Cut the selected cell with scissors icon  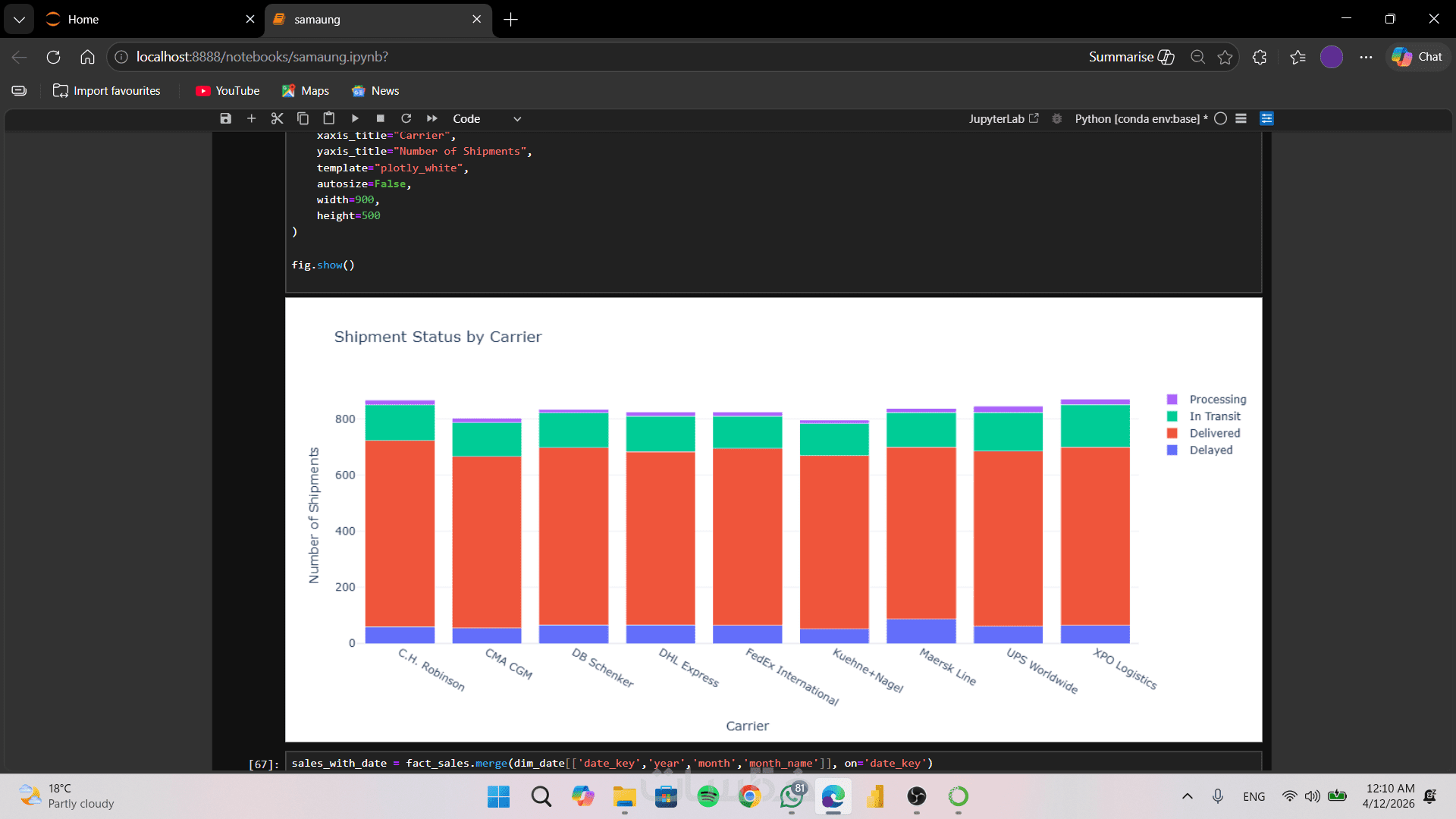point(277,118)
